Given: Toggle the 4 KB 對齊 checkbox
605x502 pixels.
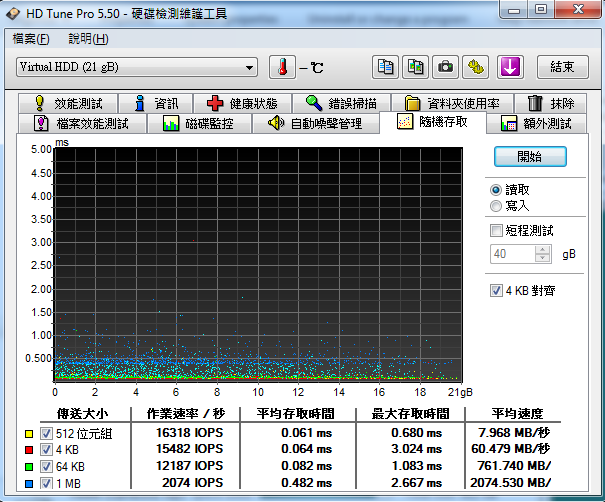Looking at the screenshot, I should click(x=496, y=291).
